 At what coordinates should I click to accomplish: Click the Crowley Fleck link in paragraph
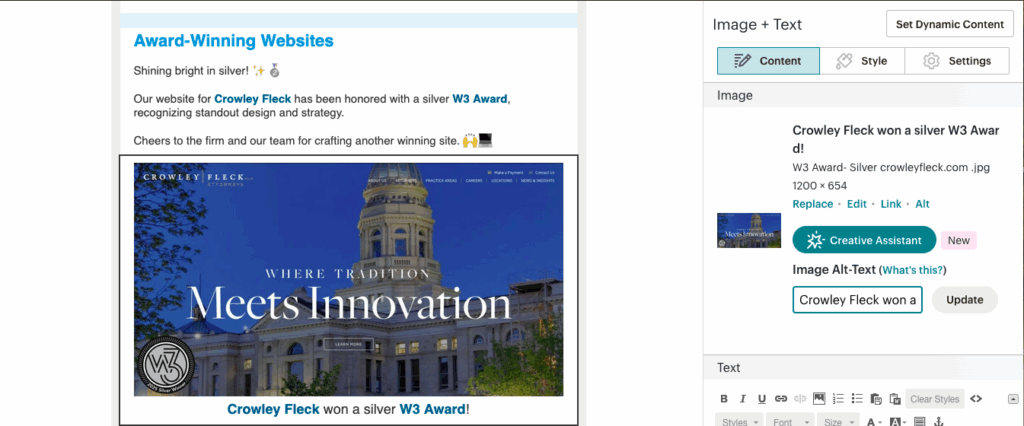pos(253,99)
